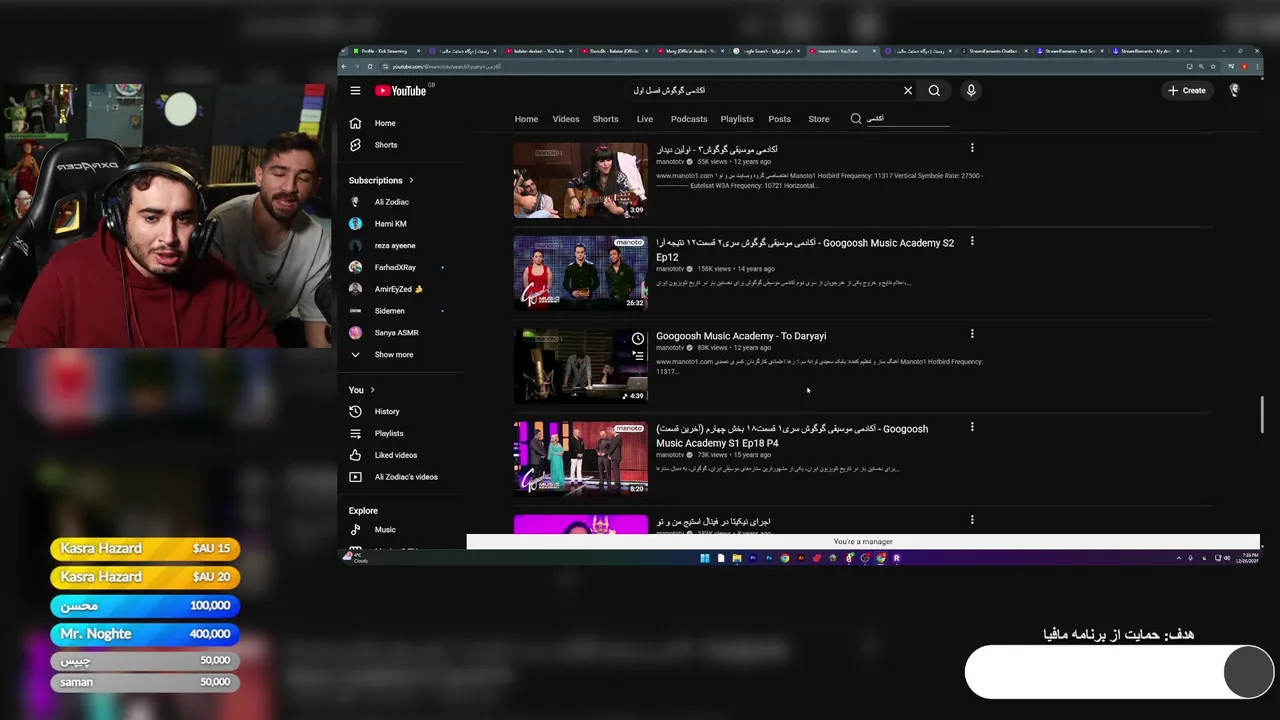Open Sidemen subscription channel
The width and height of the screenshot is (1280, 720).
[x=389, y=311]
